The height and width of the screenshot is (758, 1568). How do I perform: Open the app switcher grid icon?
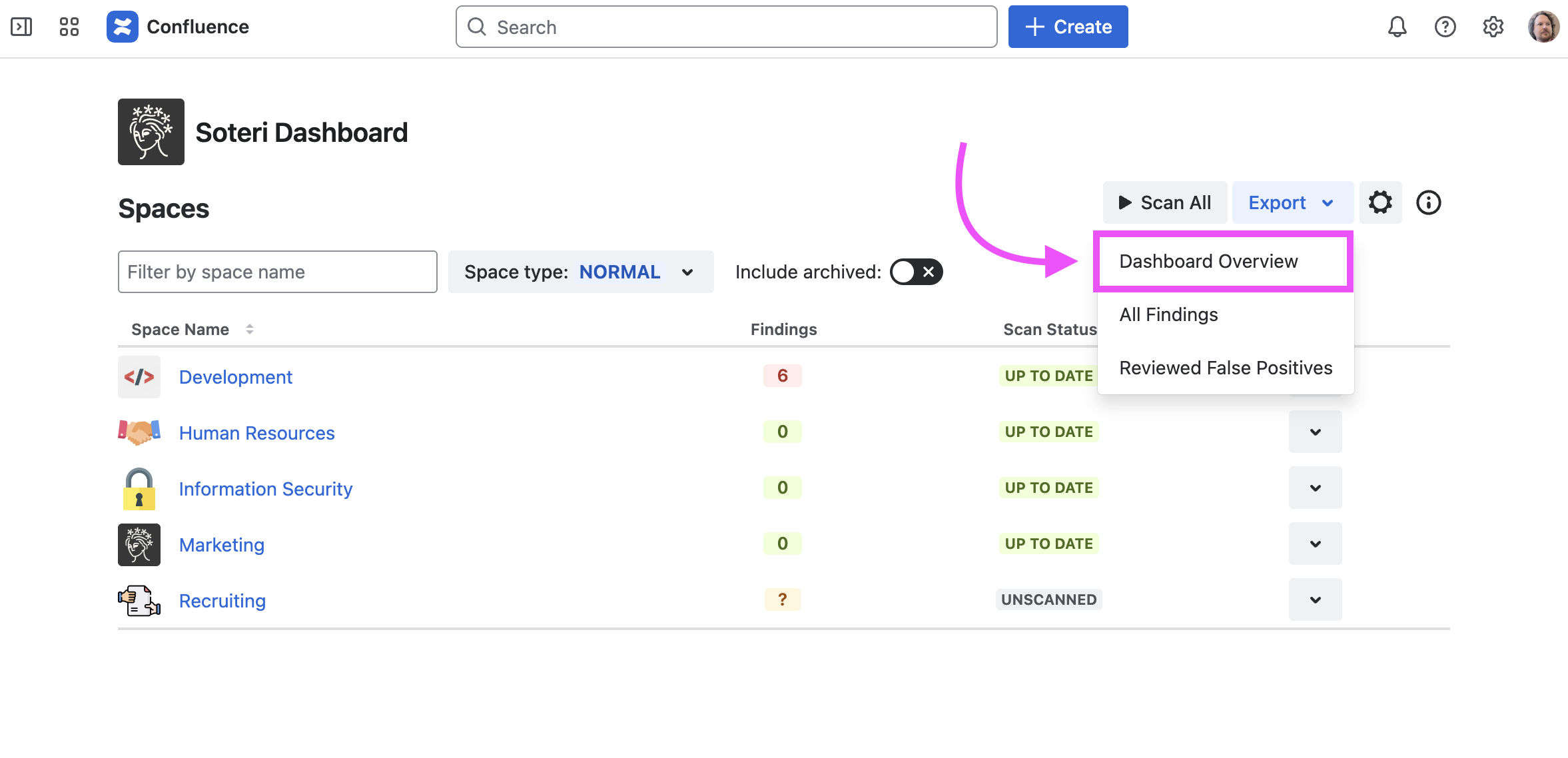pyautogui.click(x=69, y=27)
